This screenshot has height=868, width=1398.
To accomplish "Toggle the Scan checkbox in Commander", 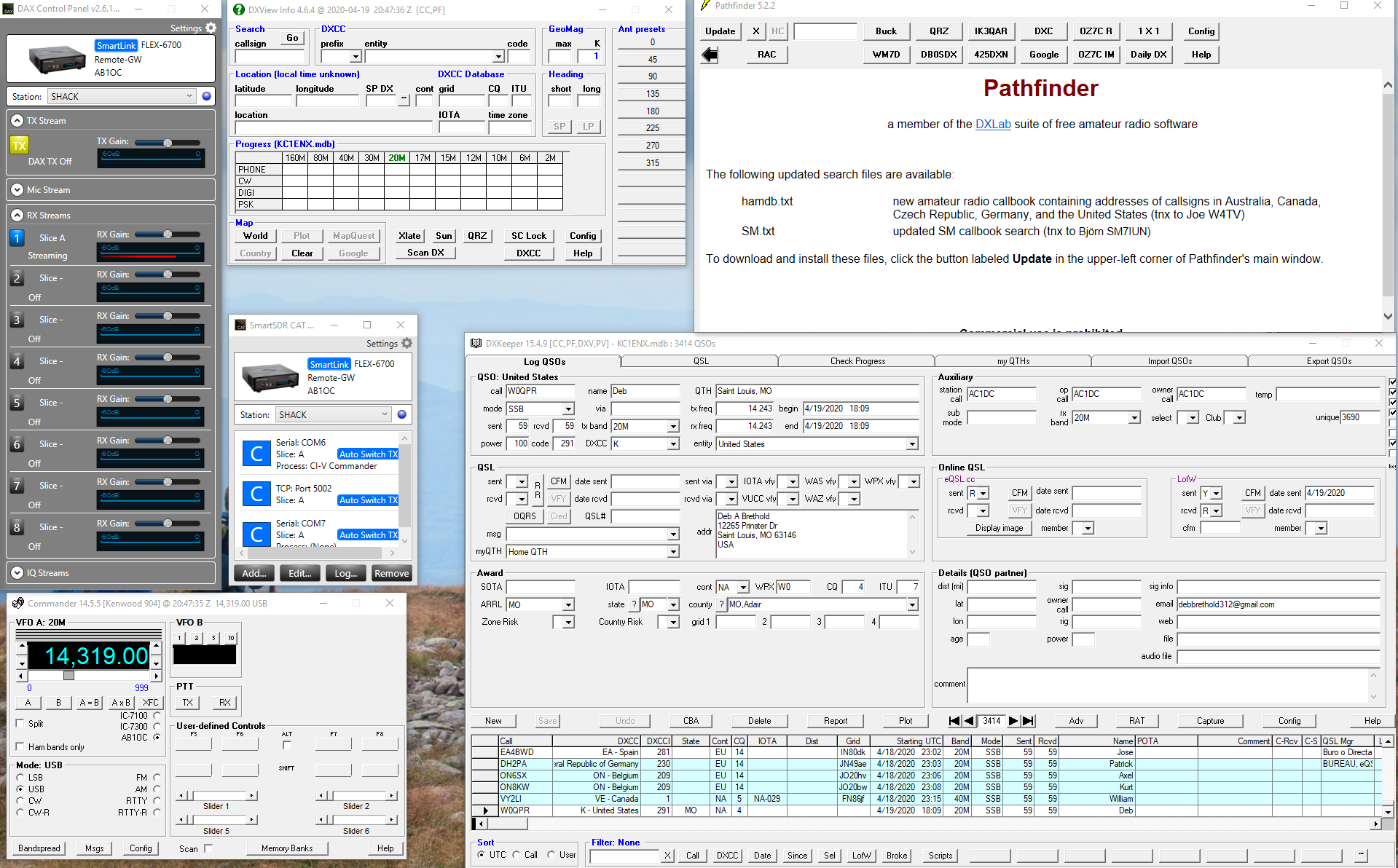I will point(208,848).
